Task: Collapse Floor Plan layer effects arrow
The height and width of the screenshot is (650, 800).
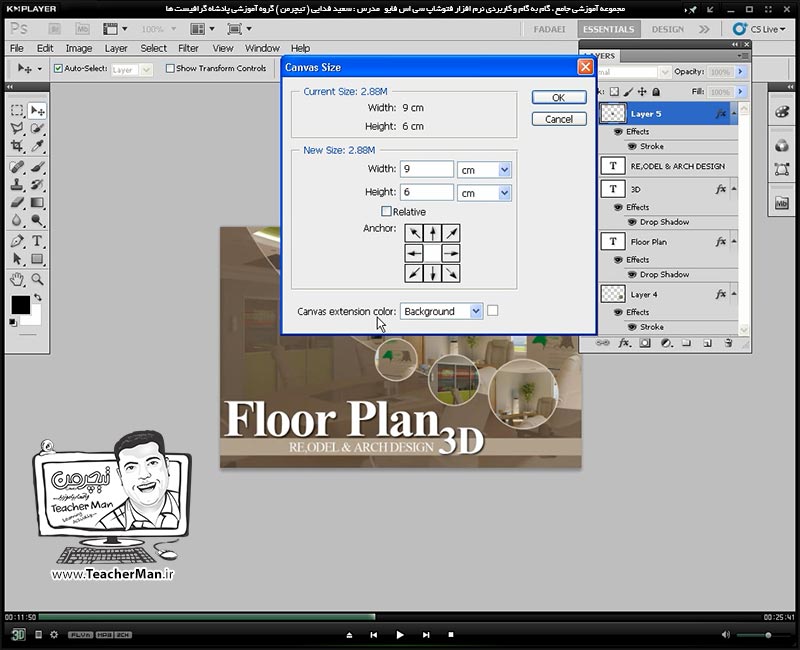Action: pyautogui.click(x=734, y=241)
